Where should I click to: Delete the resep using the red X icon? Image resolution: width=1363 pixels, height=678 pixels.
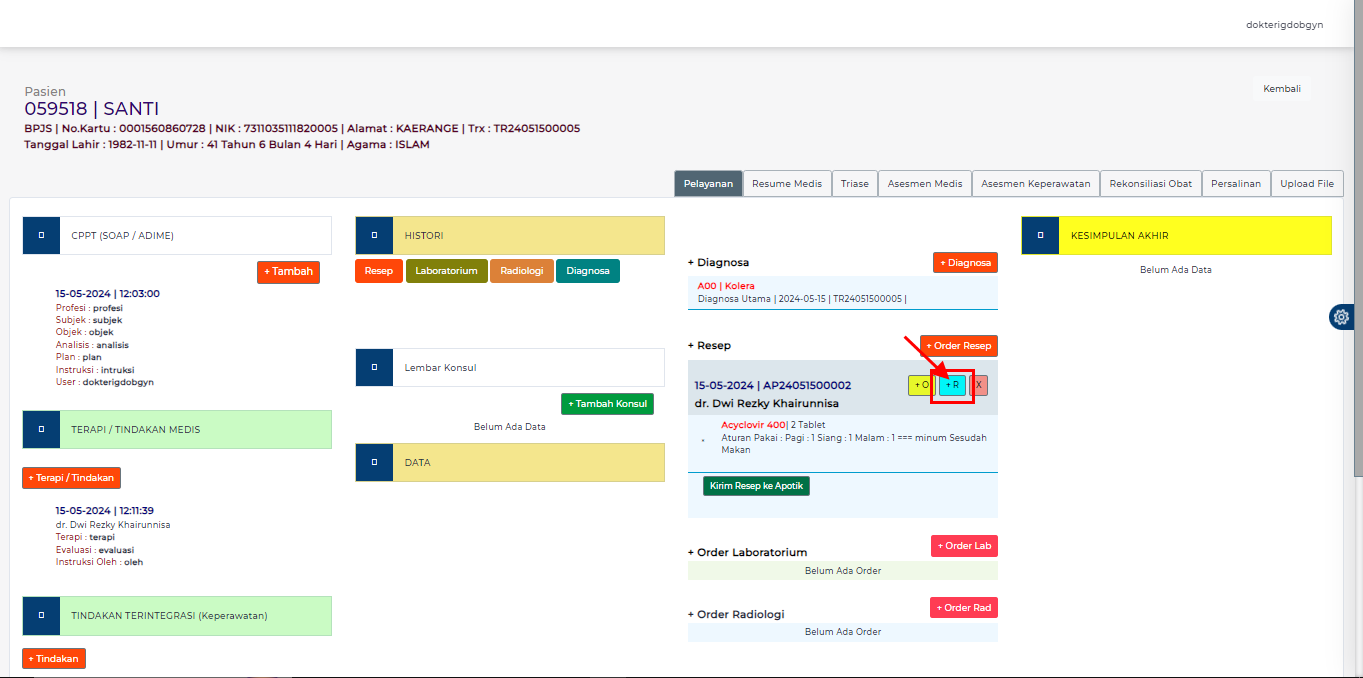(977, 385)
